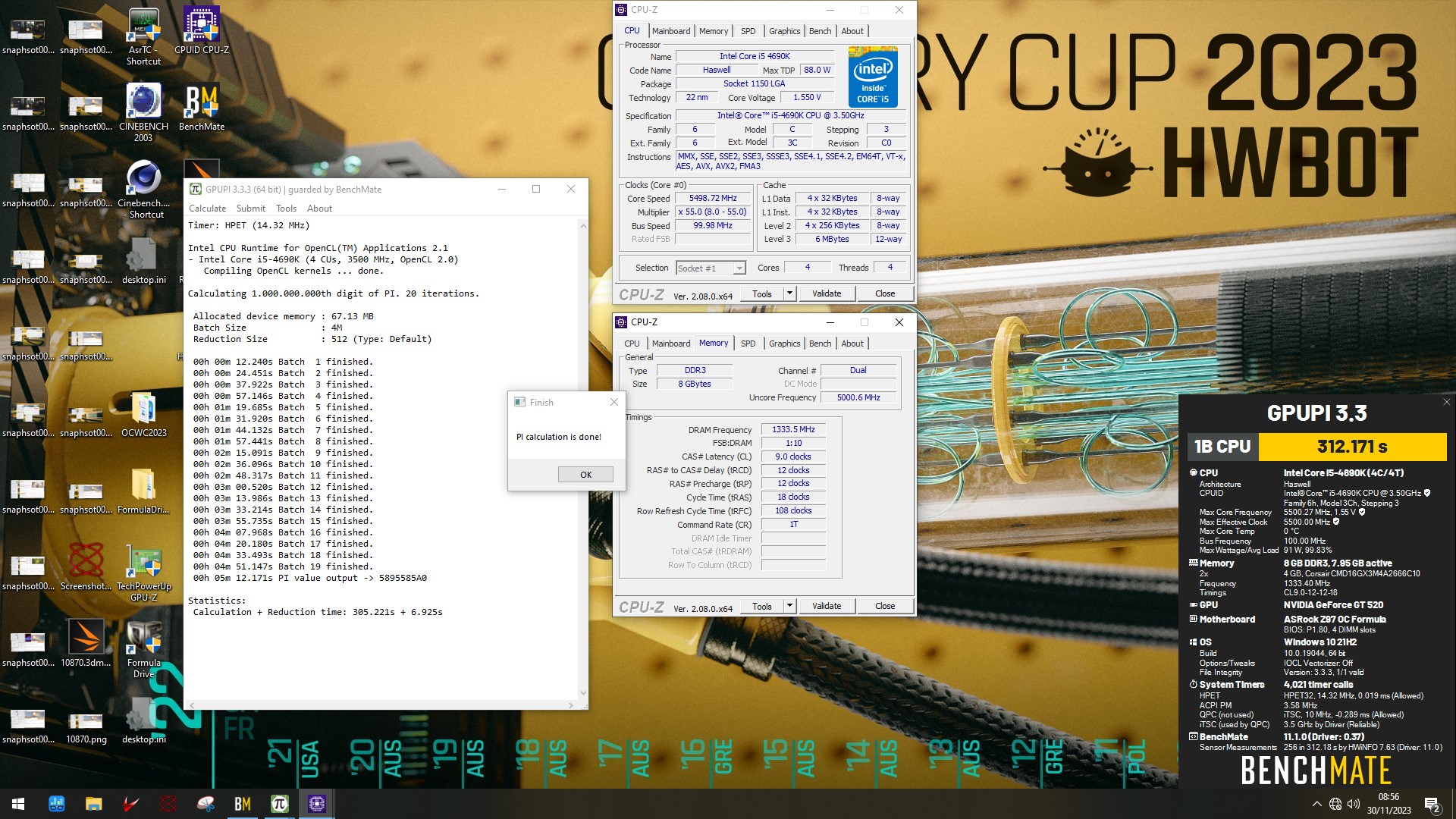This screenshot has width=1456, height=819.
Task: Switch to GPUPI in the taskbar
Action: pyautogui.click(x=280, y=804)
